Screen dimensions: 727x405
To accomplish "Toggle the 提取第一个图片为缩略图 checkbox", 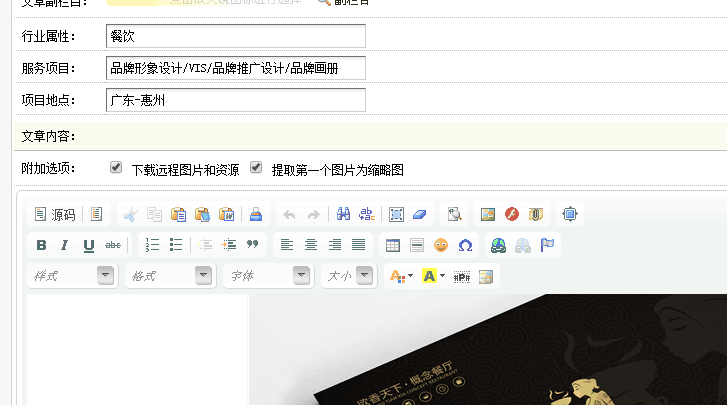I will 256,167.
